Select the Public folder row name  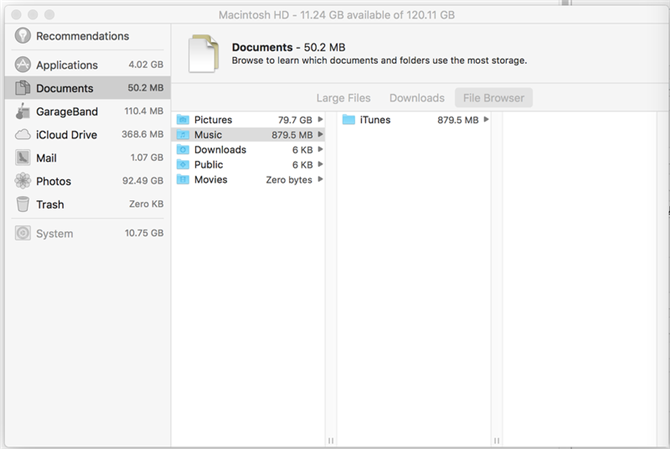coord(209,164)
